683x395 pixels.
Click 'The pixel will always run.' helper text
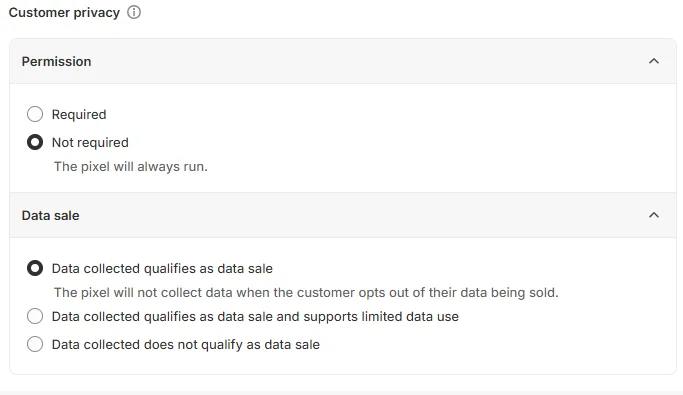point(131,166)
